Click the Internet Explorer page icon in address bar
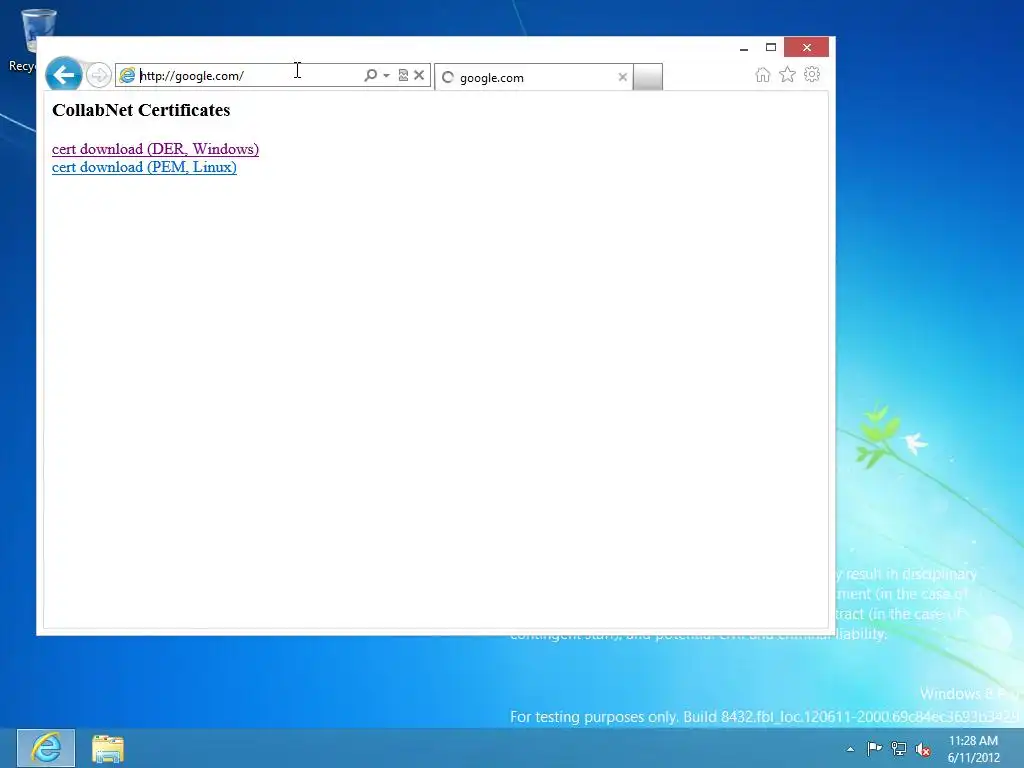The height and width of the screenshot is (768, 1024). 127,76
